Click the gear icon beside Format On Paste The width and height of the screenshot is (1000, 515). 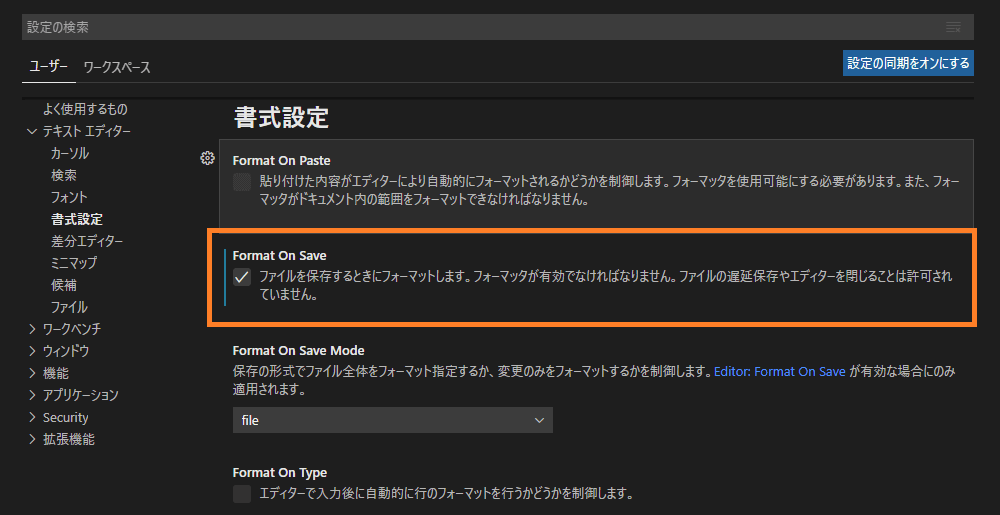(207, 159)
